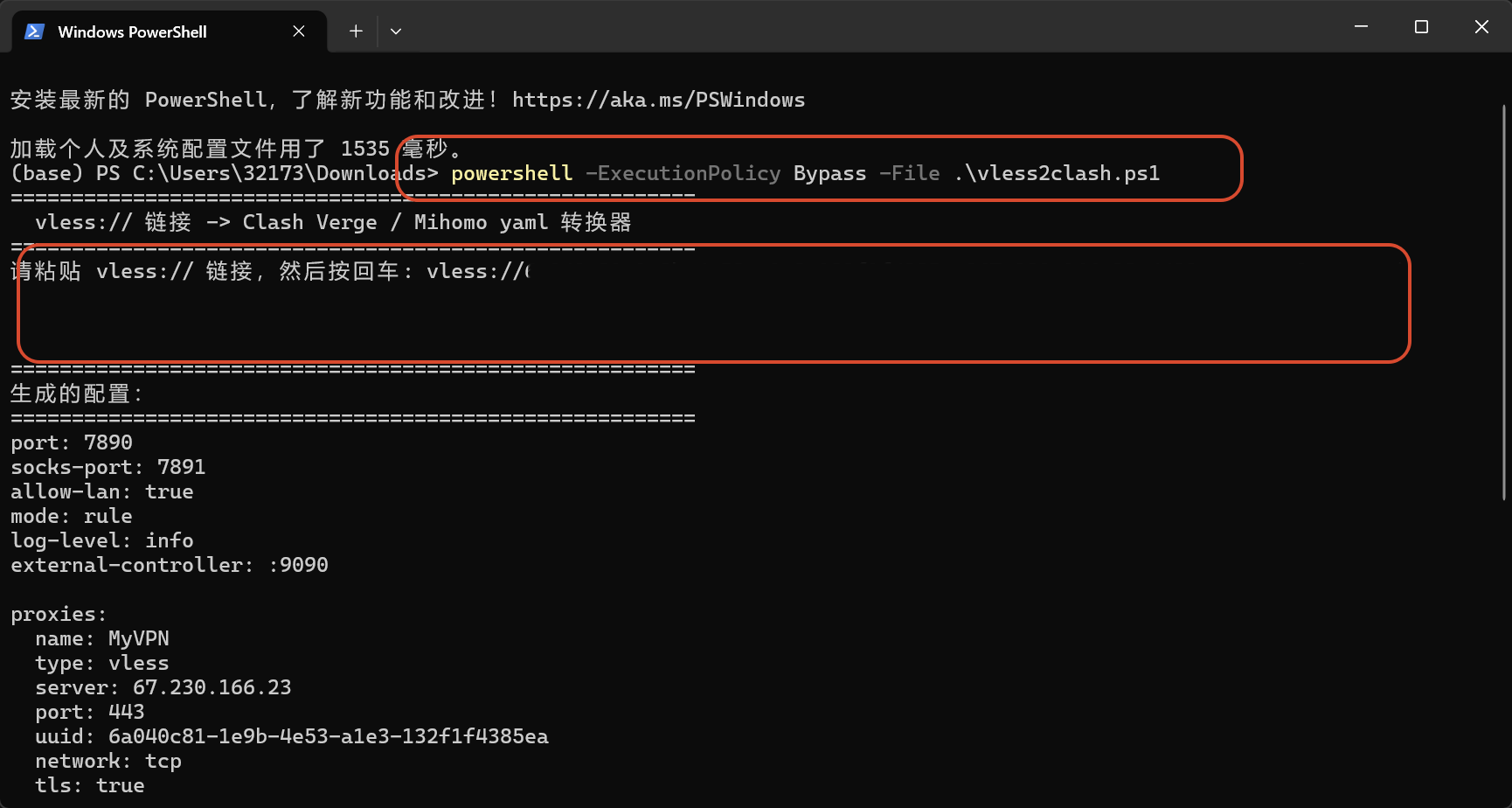
Task: Click the name: MyVPN line
Action: [x=102, y=638]
